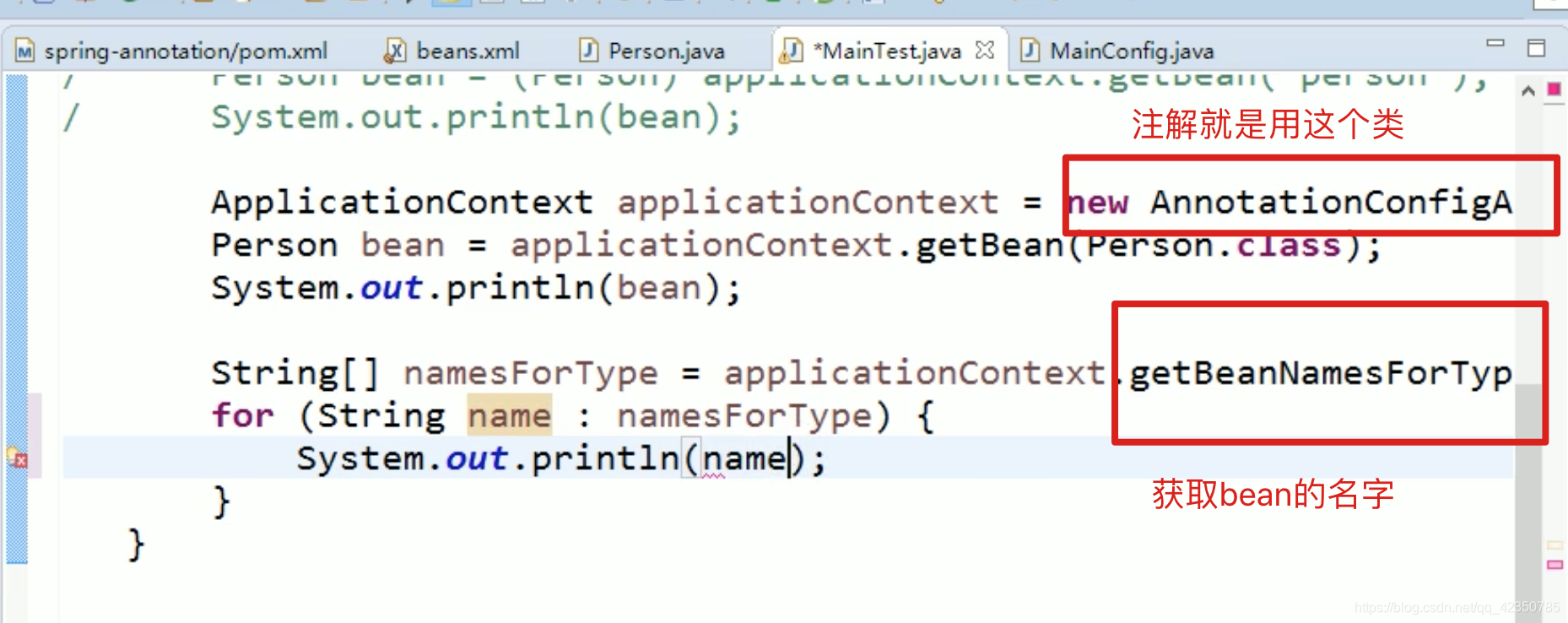This screenshot has height=623, width=1568.
Task: Click the 'ApplicationContext' type name
Action: pos(402,203)
